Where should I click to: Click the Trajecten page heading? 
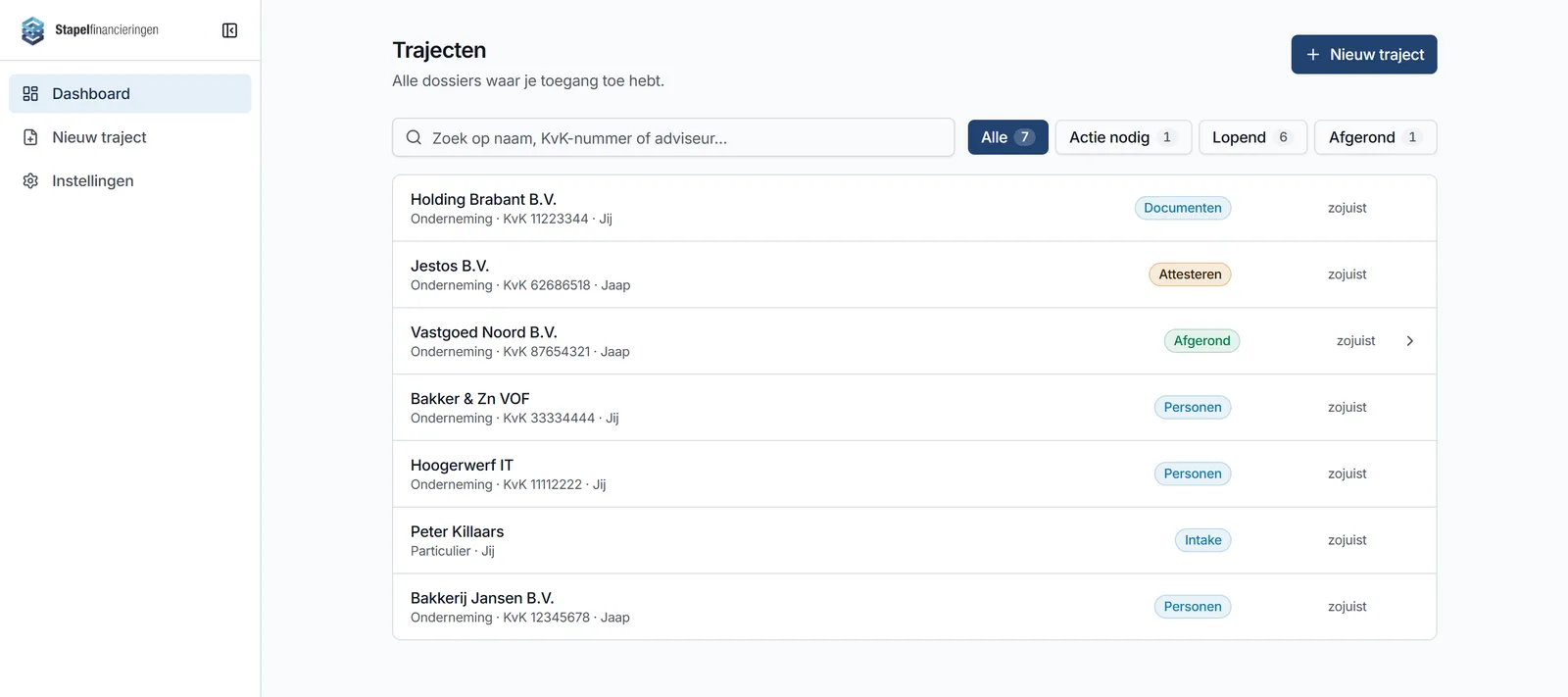(x=439, y=50)
